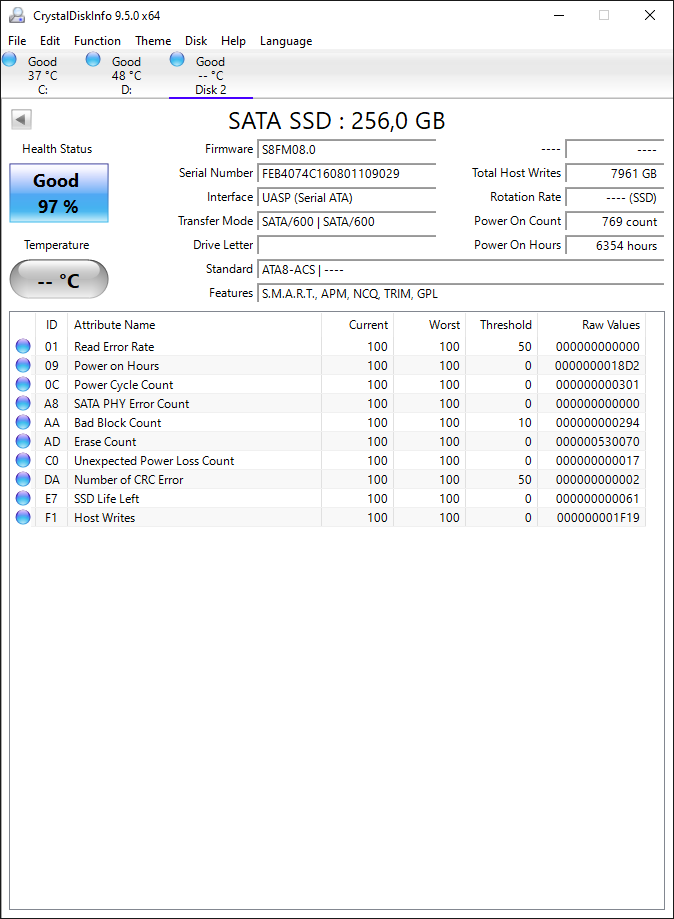
Task: Select the D: drive tab
Action: point(126,76)
